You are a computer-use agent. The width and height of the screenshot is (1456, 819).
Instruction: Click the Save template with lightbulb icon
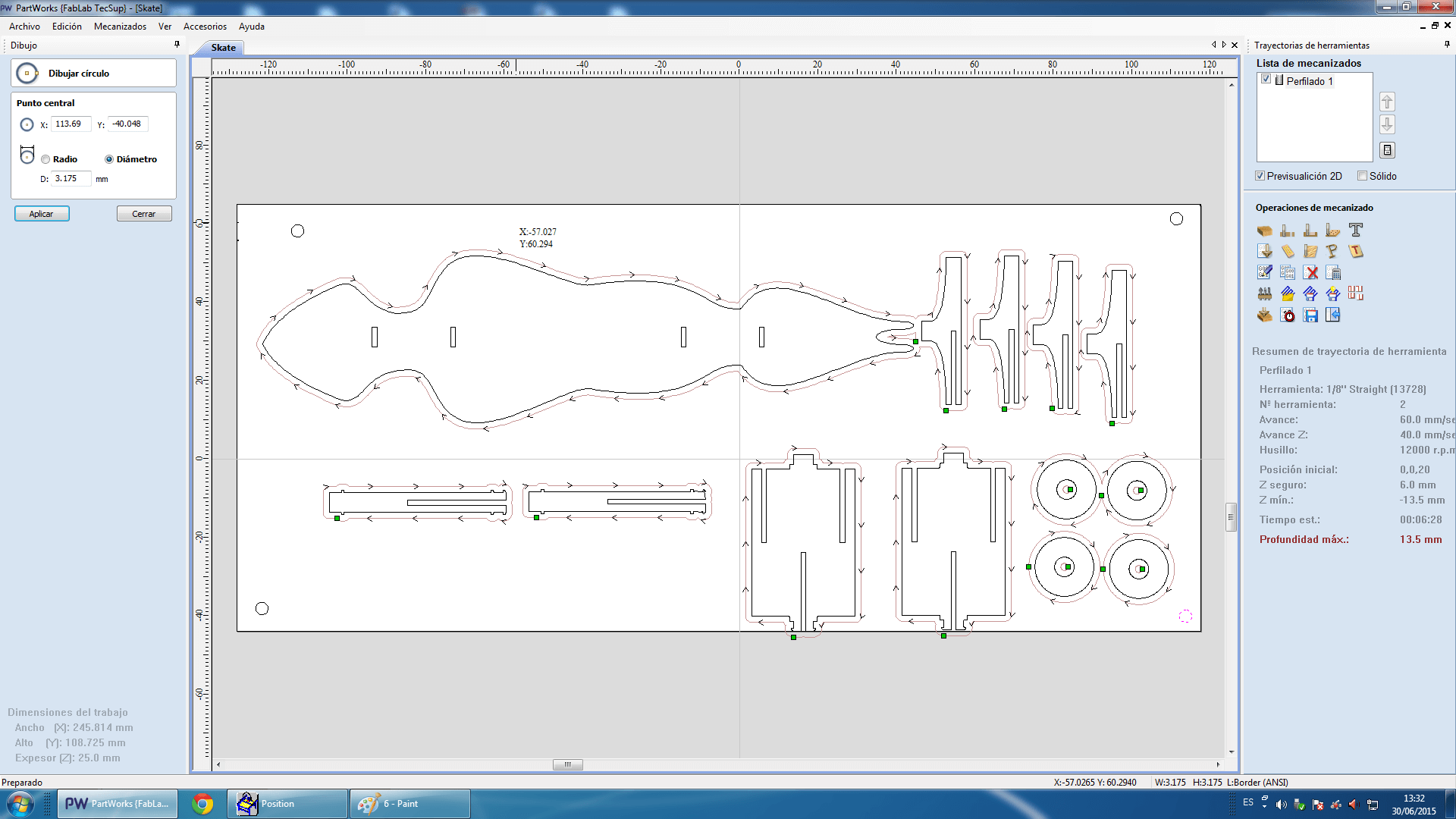[1332, 293]
